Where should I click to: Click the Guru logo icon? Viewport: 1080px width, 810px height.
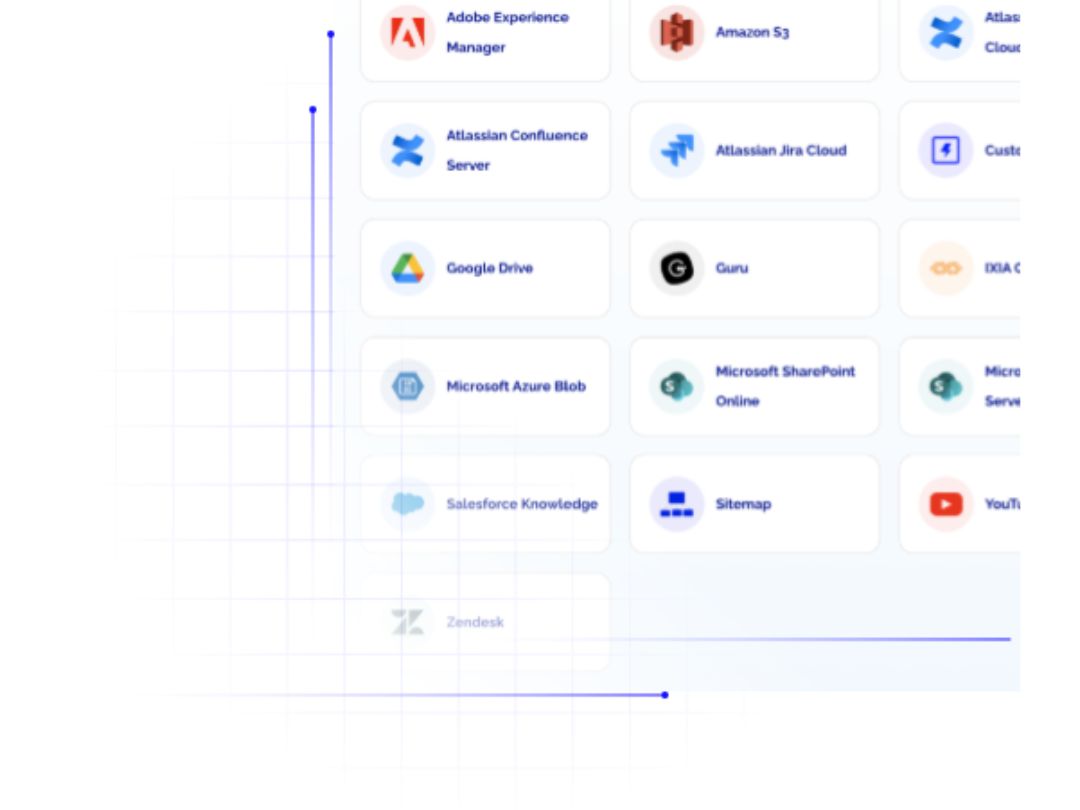pyautogui.click(x=676, y=268)
